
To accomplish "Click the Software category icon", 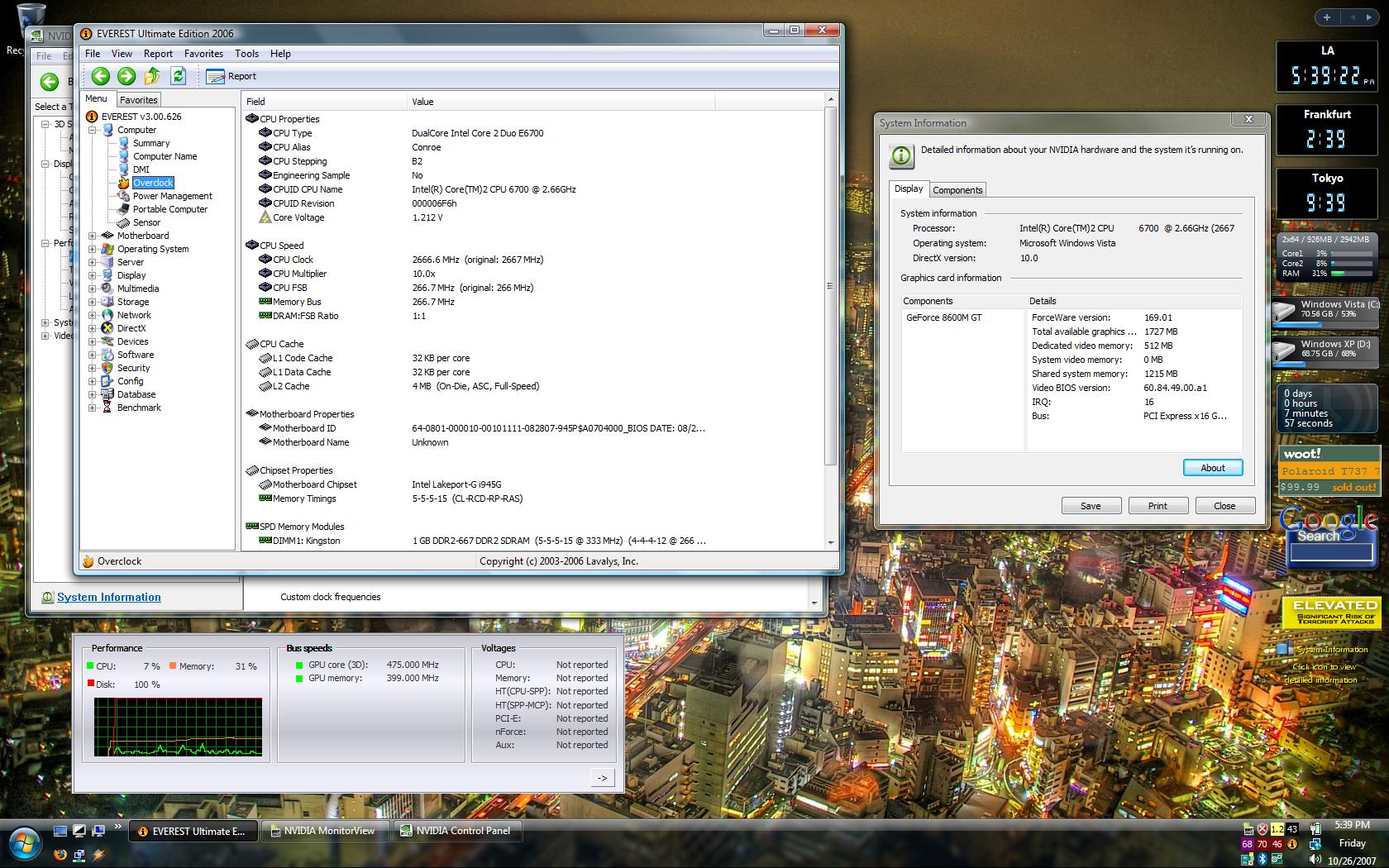I will 107,355.
